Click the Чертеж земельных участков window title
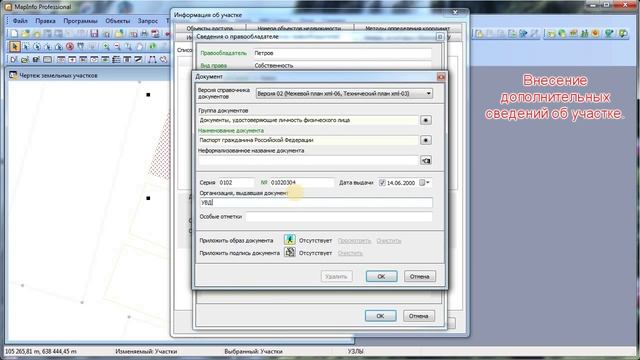The width and height of the screenshot is (640, 360). click(58, 75)
